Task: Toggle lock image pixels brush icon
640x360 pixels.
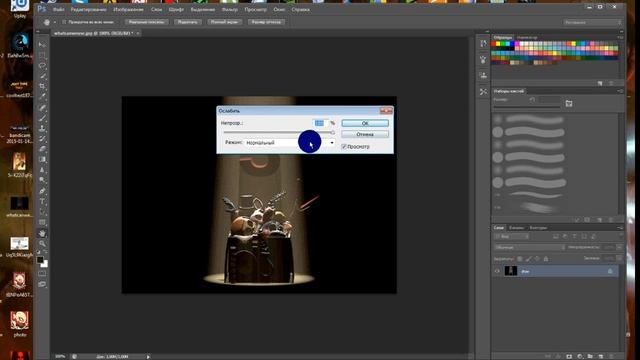Action: tap(529, 259)
